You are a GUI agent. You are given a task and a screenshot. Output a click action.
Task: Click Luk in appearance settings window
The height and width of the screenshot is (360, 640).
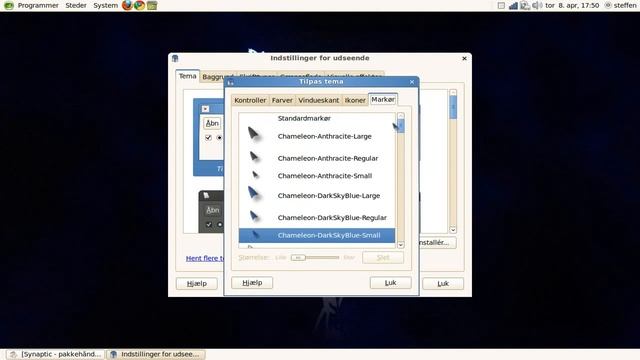443,283
